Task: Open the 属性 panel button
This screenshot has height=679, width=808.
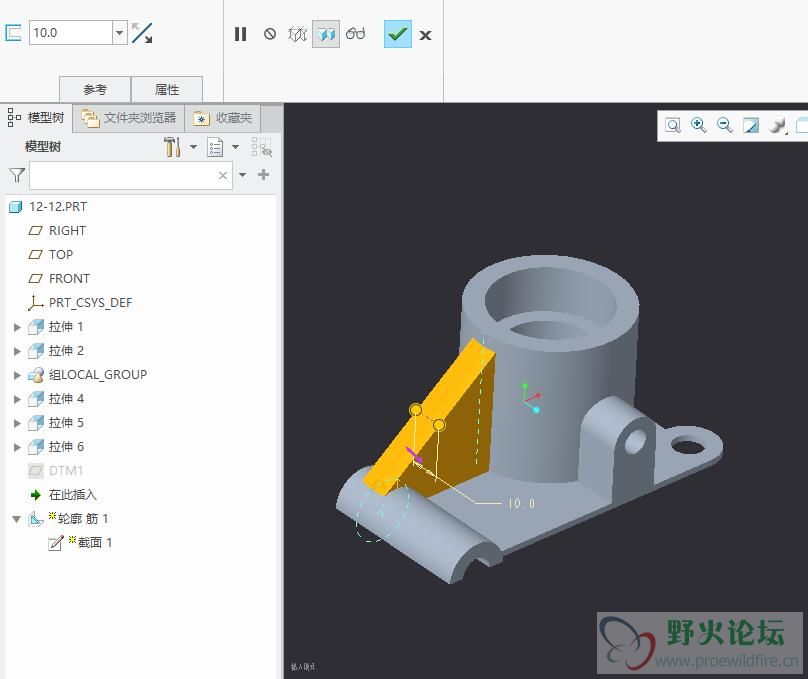Action: pos(167,90)
